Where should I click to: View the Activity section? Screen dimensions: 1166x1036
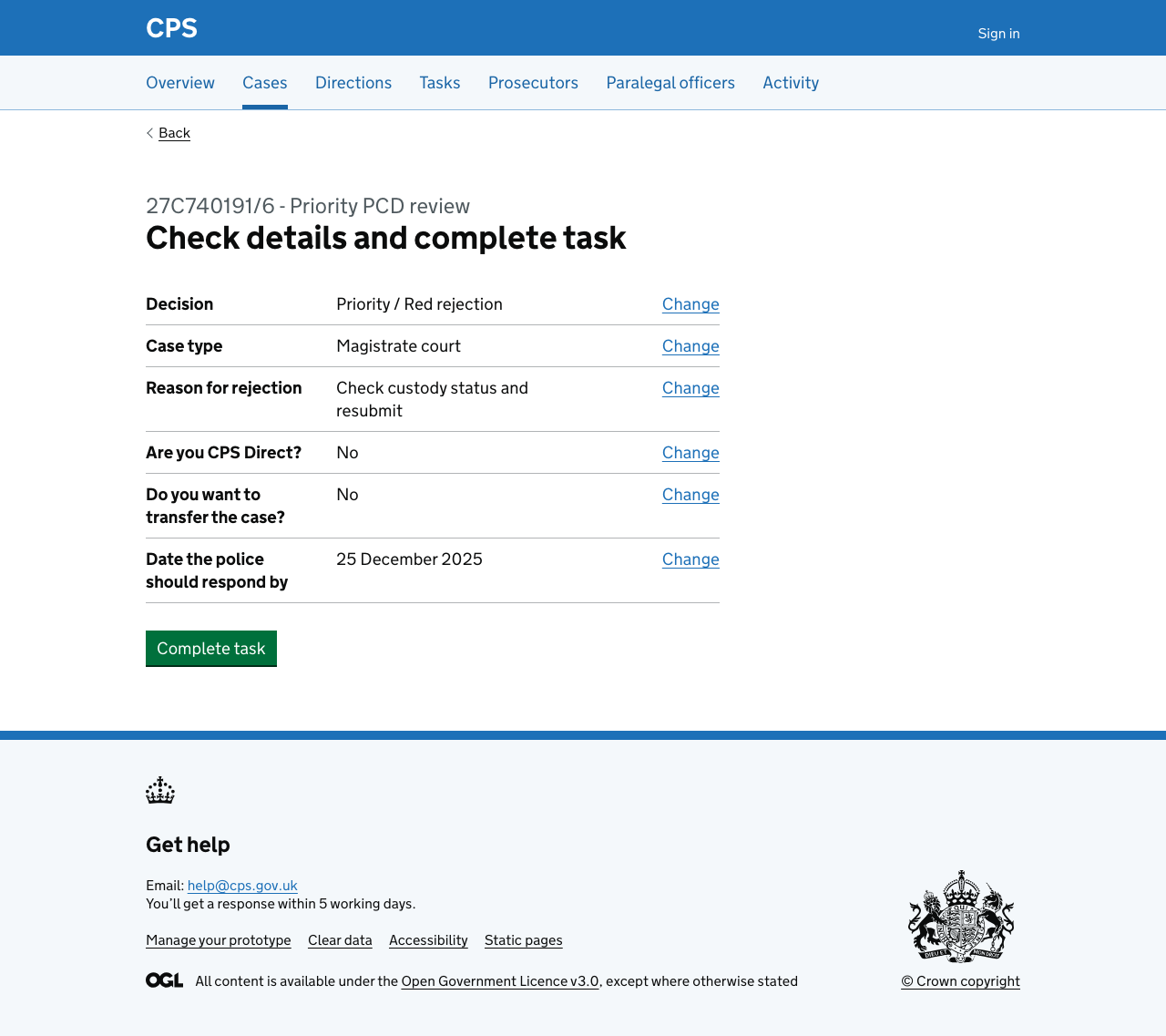pos(791,81)
